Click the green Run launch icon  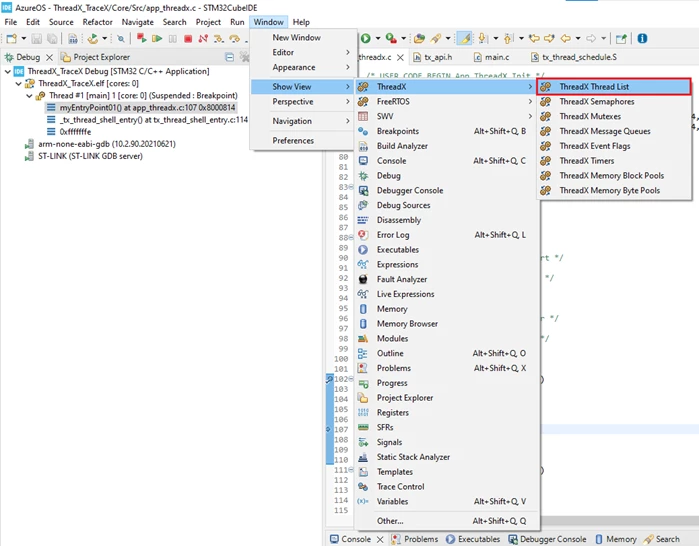[366, 39]
